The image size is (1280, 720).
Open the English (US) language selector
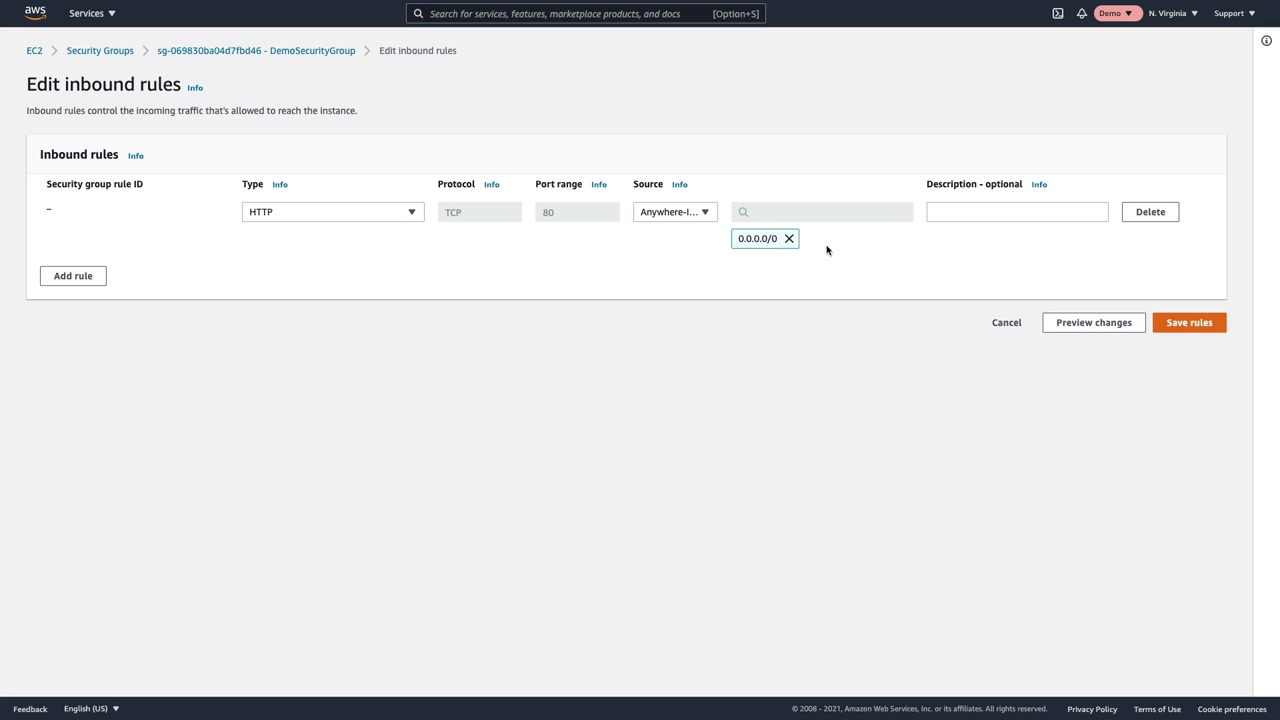coord(91,709)
